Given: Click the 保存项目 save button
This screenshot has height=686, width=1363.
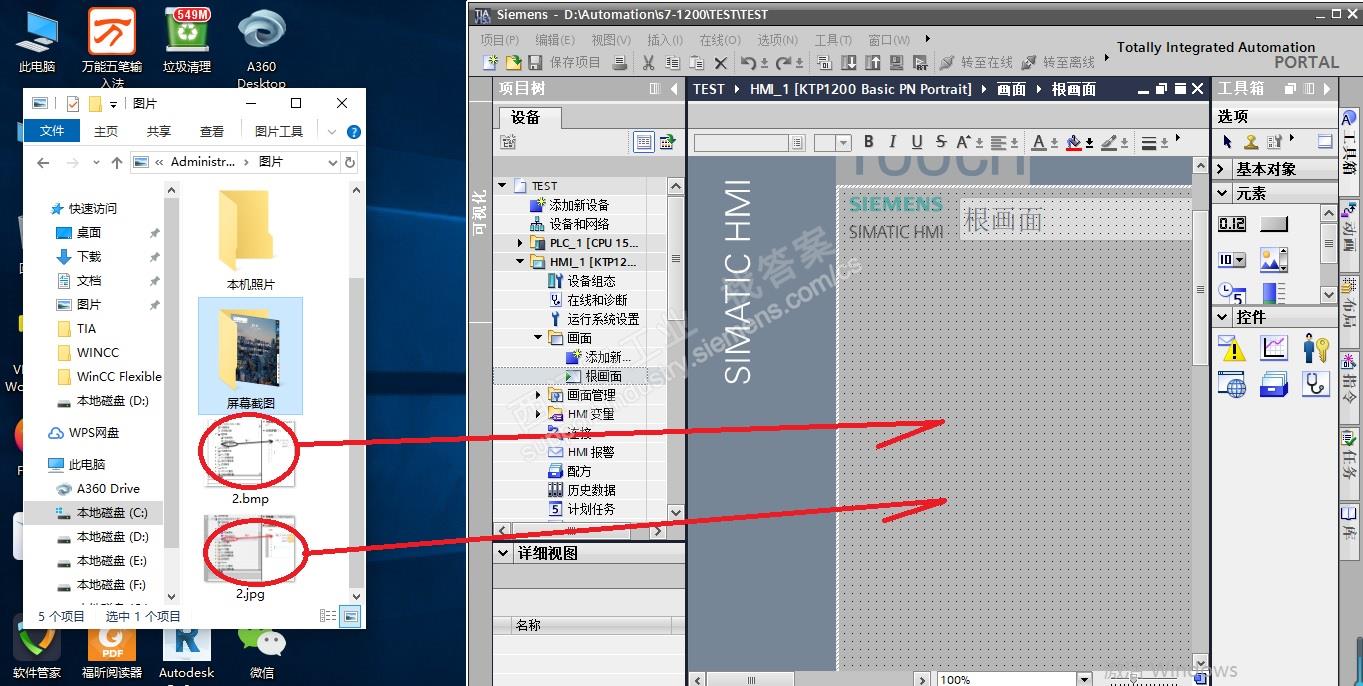Looking at the screenshot, I should 565,62.
